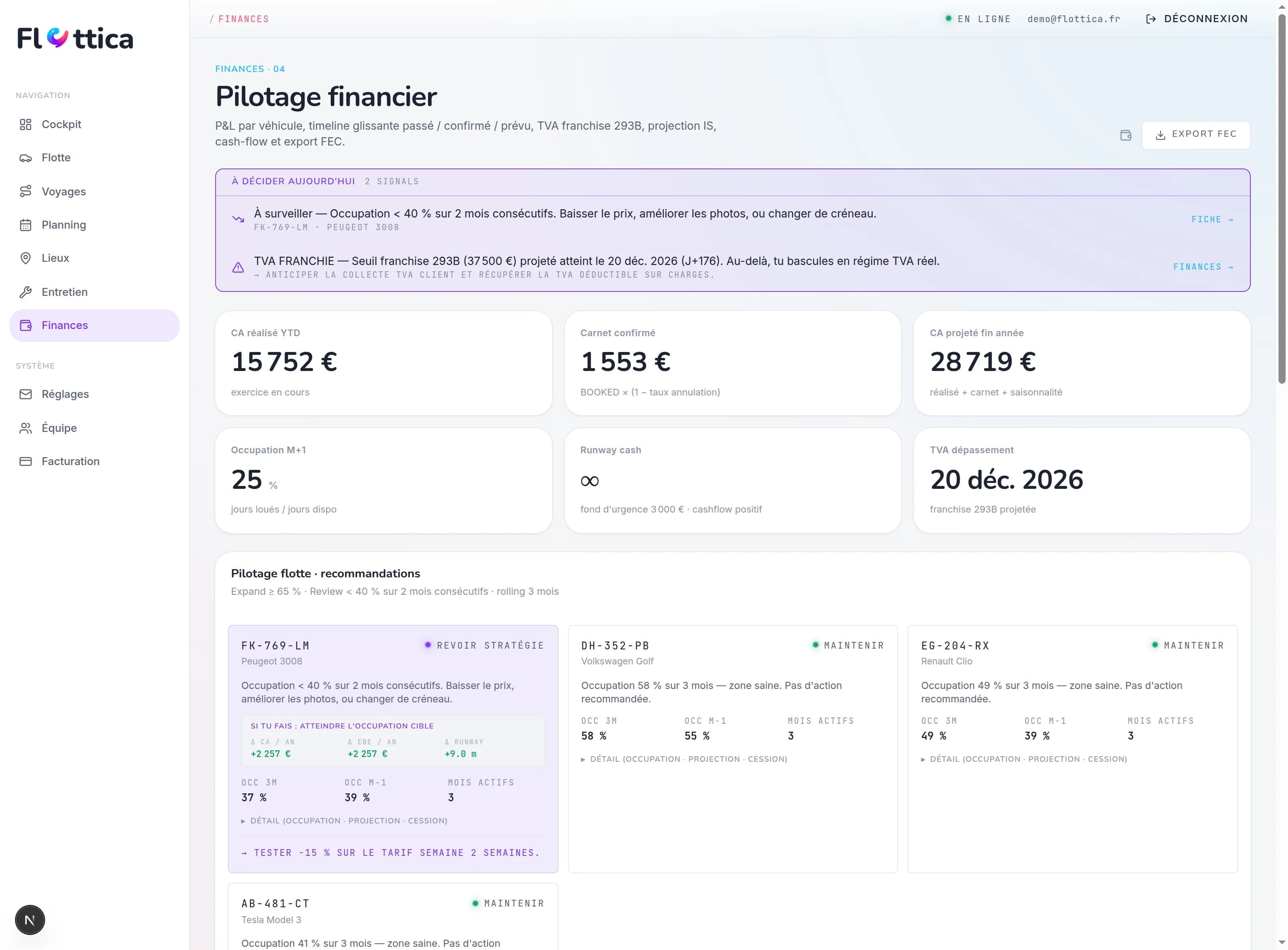Viewport: 1288px width, 950px height.
Task: Expand DÉTAIL for EG-204-RX Renault Clio
Action: pos(1024,759)
